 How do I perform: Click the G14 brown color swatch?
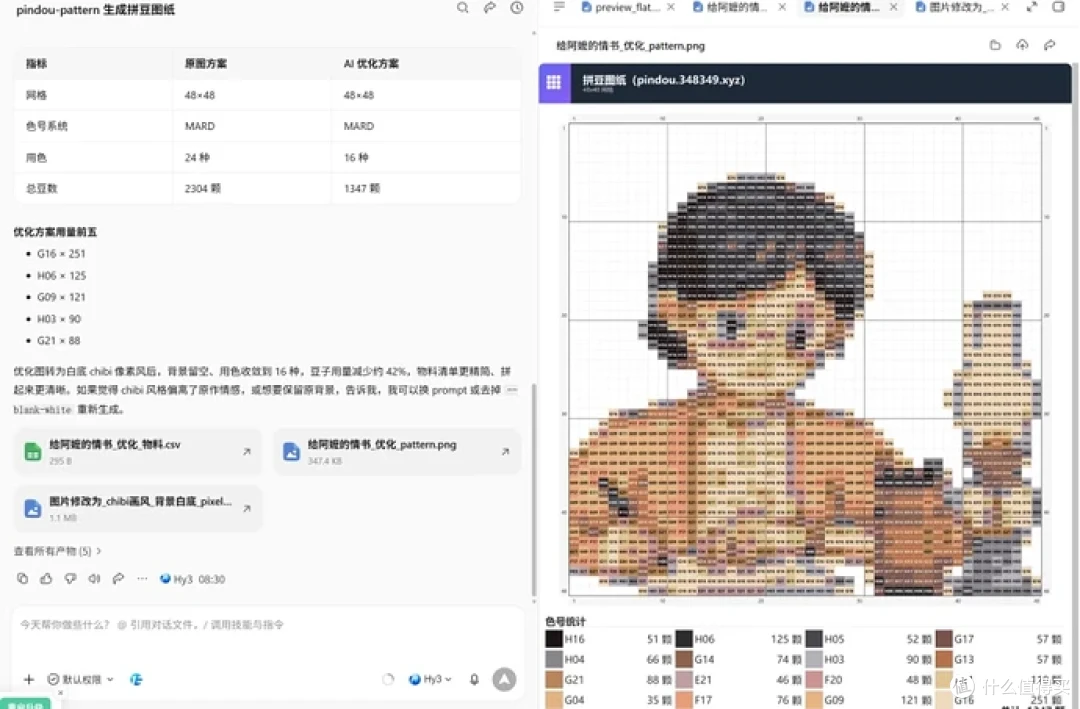coord(683,659)
